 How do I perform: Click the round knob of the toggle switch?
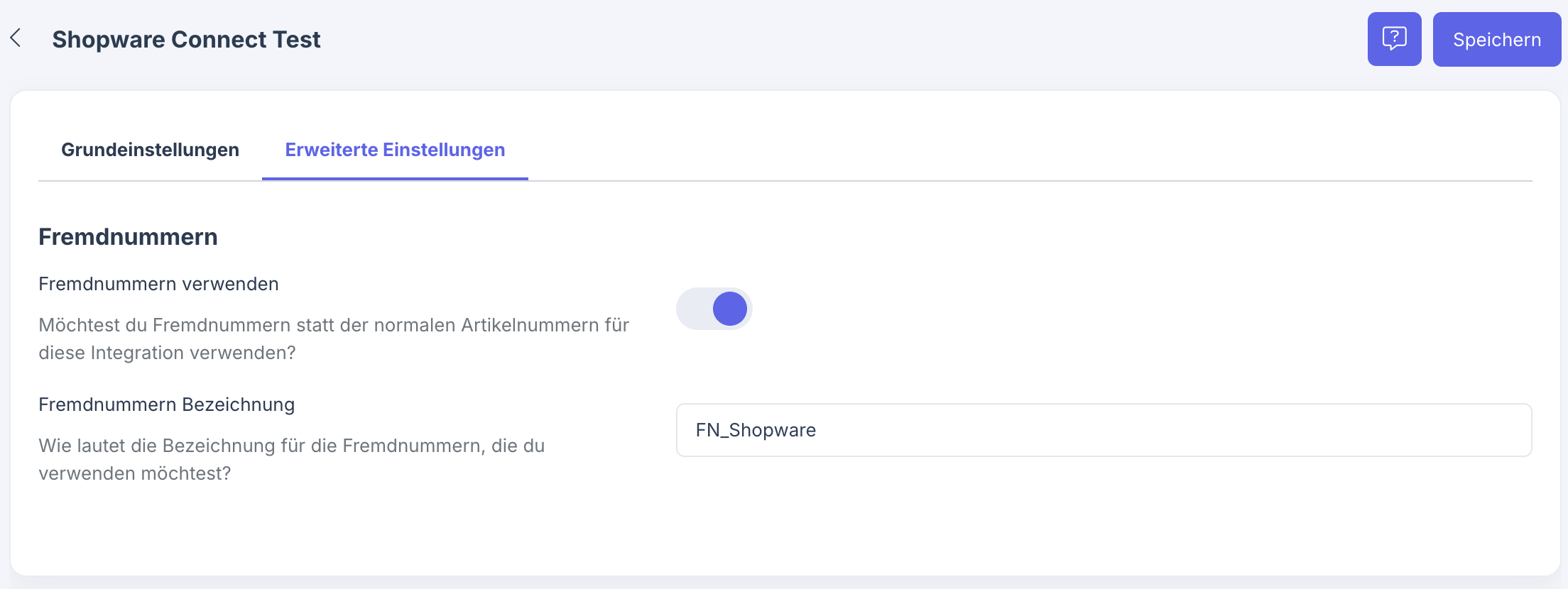point(730,309)
